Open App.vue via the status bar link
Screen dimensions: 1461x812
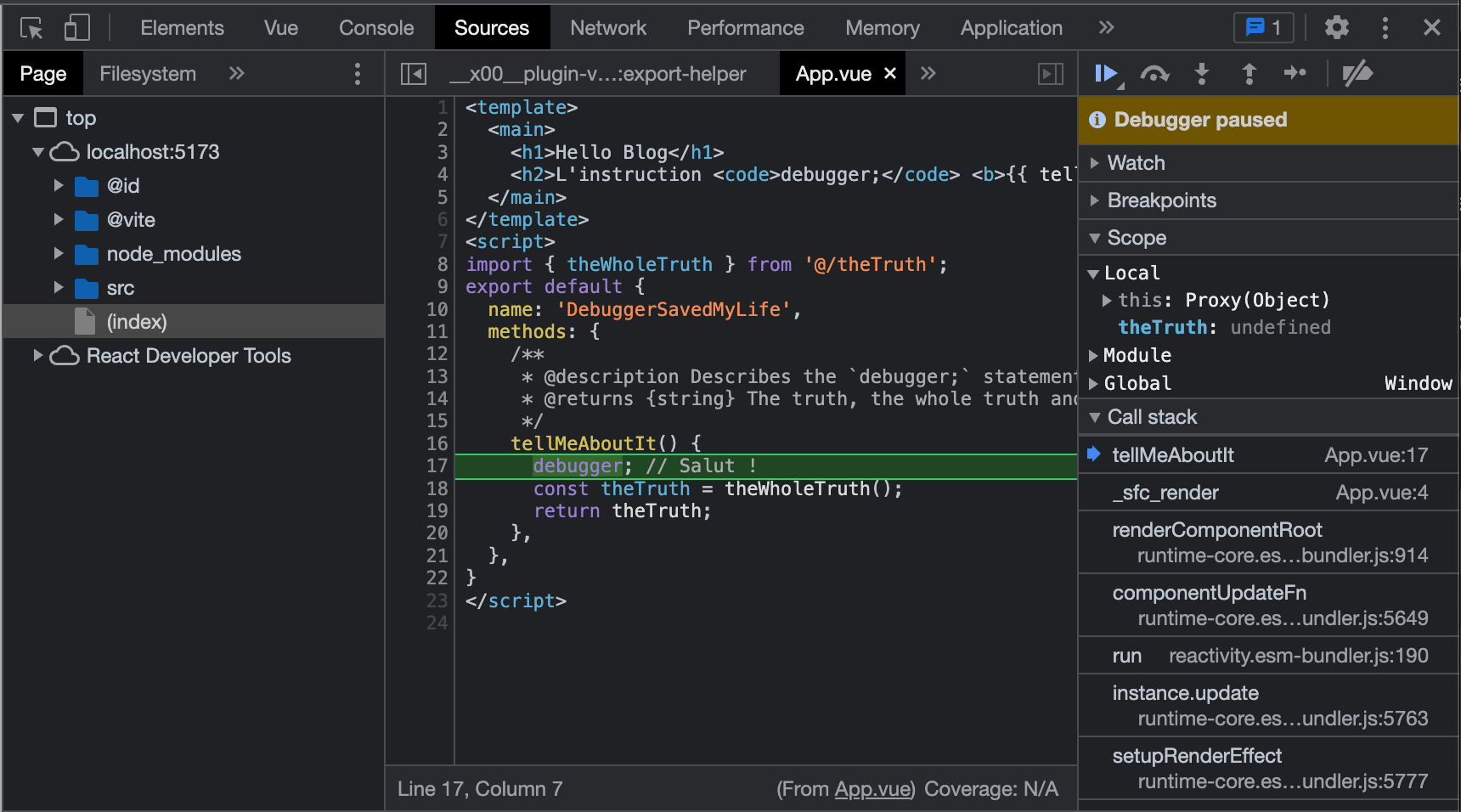point(872,788)
